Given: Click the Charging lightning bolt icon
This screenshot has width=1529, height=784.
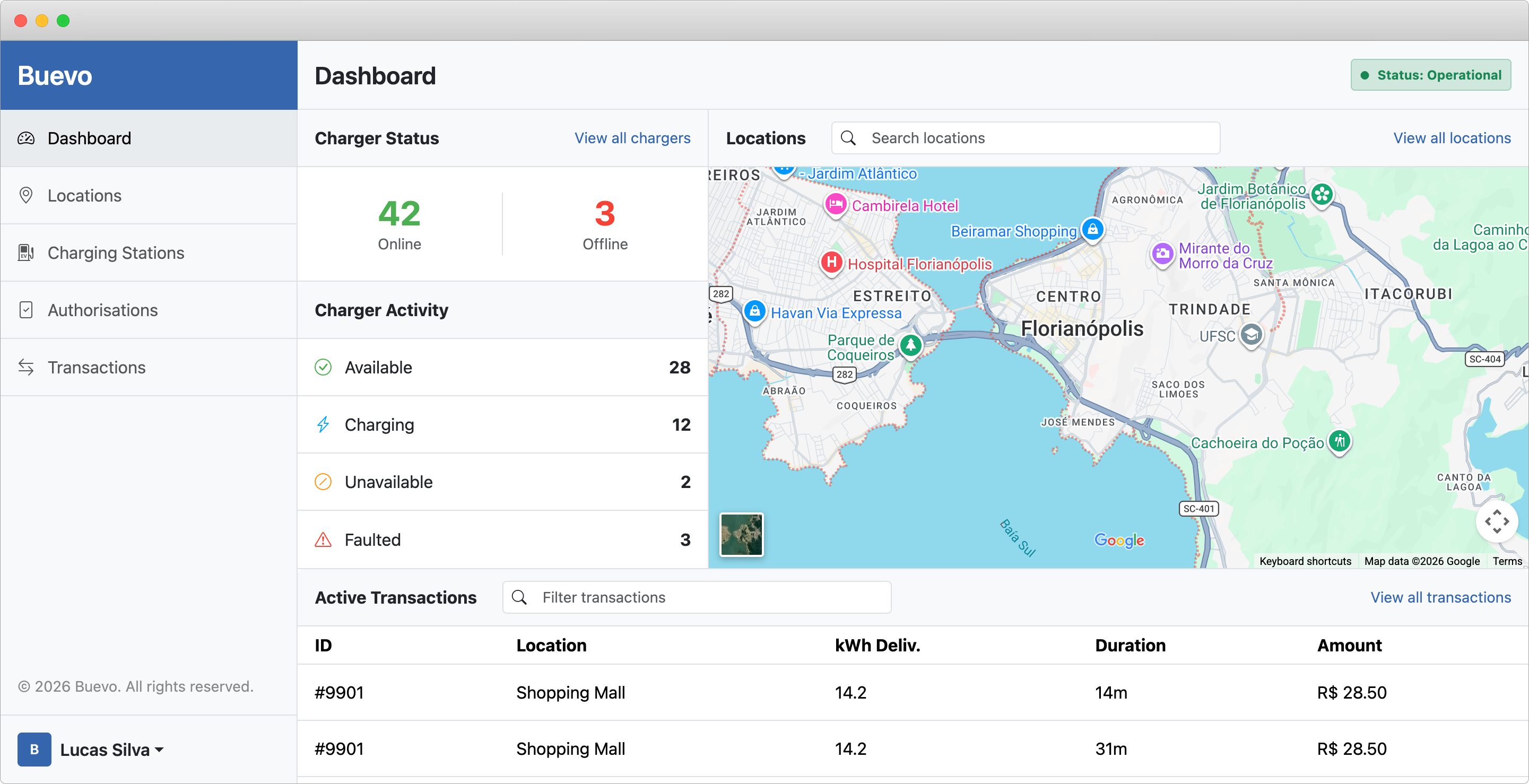Looking at the screenshot, I should click(323, 425).
